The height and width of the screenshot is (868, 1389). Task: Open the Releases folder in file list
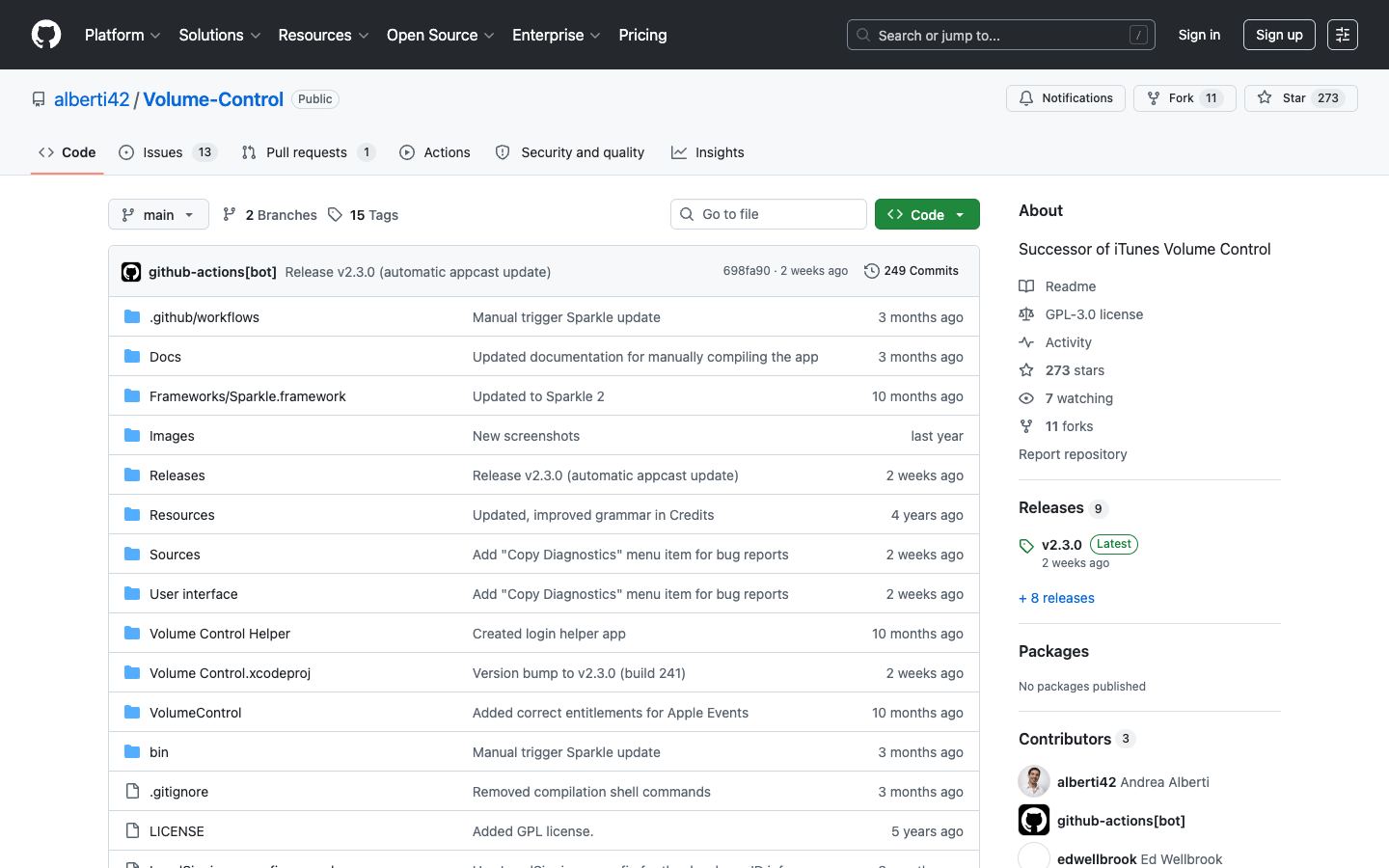[177, 475]
